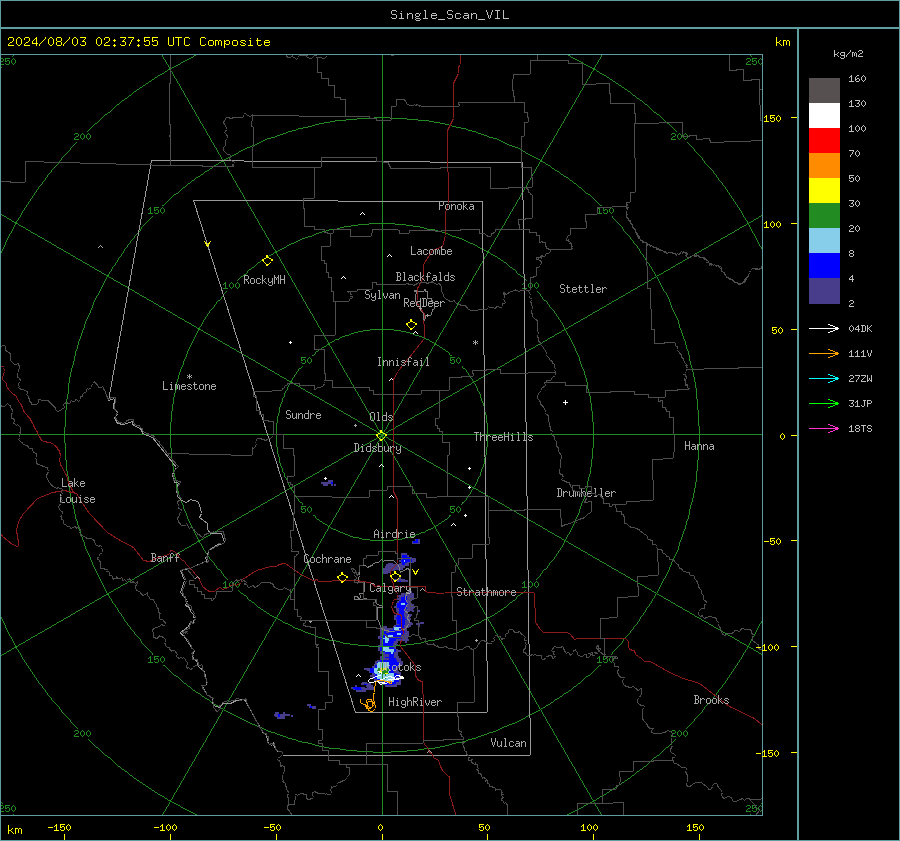Select the yellow diamond marker below RedDeer

click(x=411, y=325)
